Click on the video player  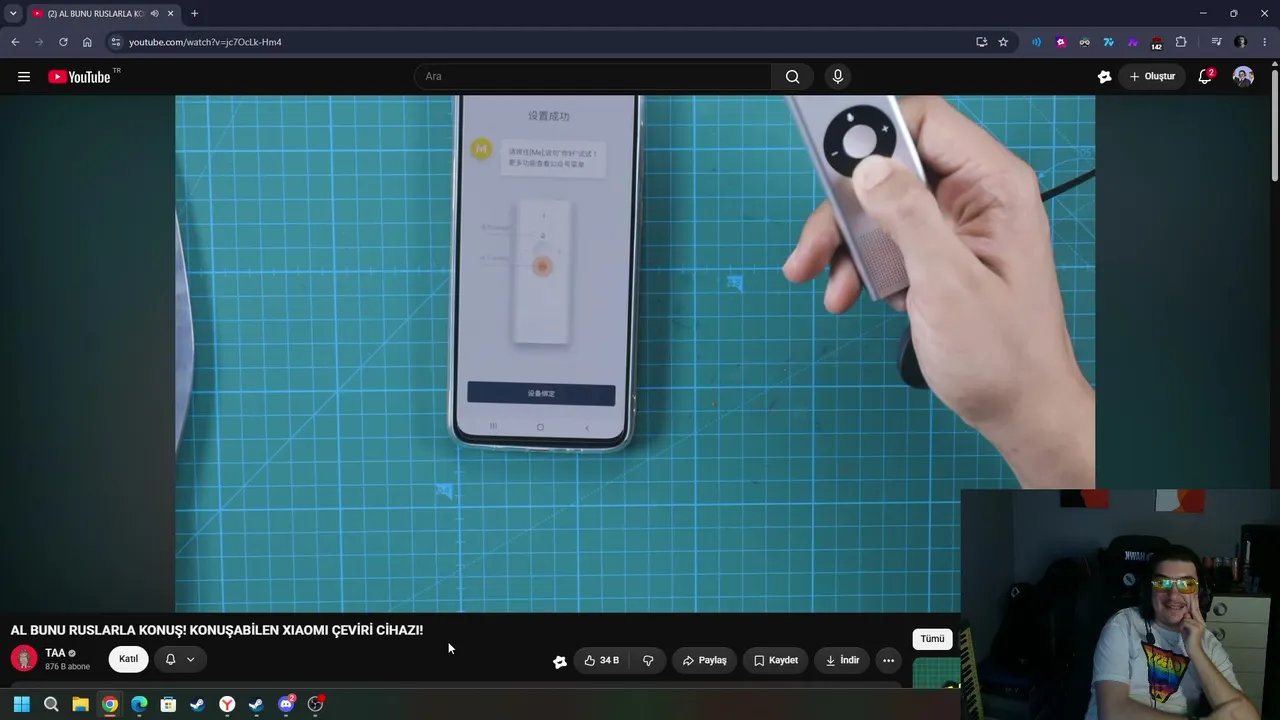[635, 353]
